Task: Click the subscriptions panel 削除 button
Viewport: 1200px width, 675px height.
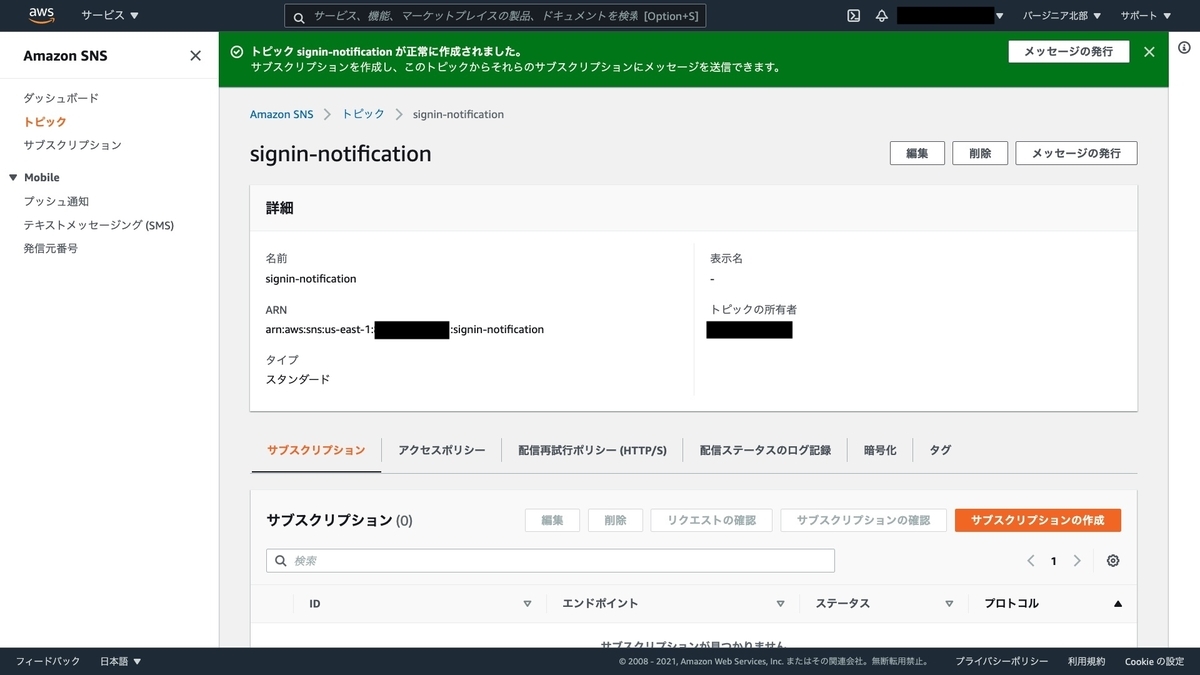Action: point(615,520)
